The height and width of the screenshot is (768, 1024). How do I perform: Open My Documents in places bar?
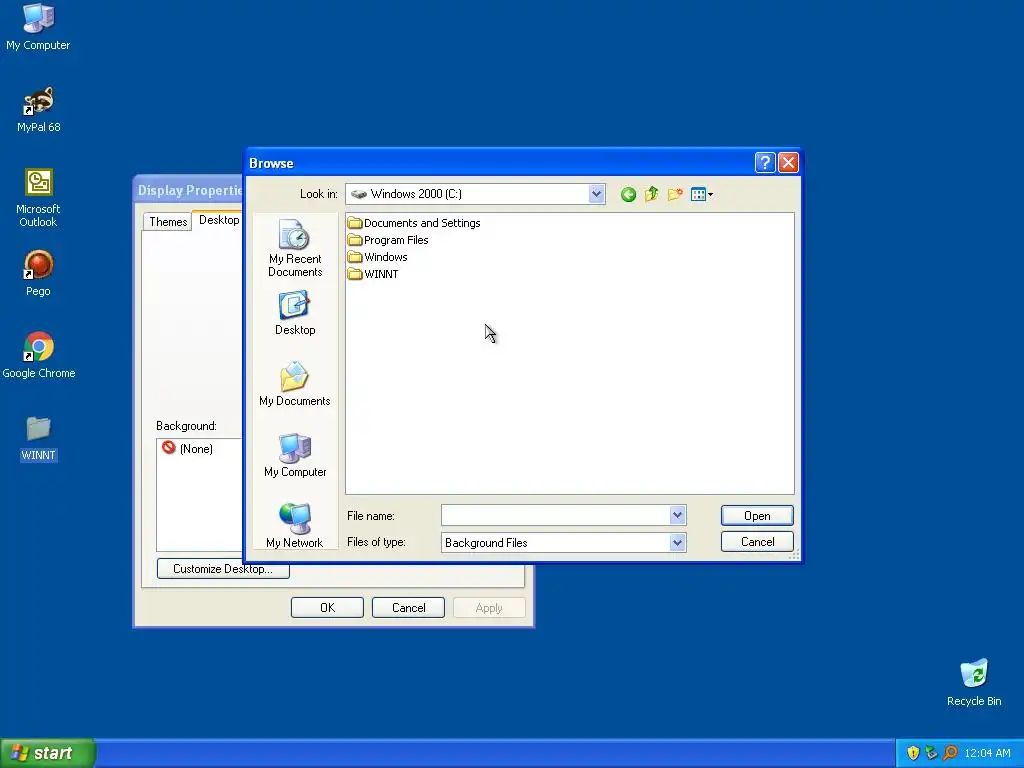pos(295,384)
